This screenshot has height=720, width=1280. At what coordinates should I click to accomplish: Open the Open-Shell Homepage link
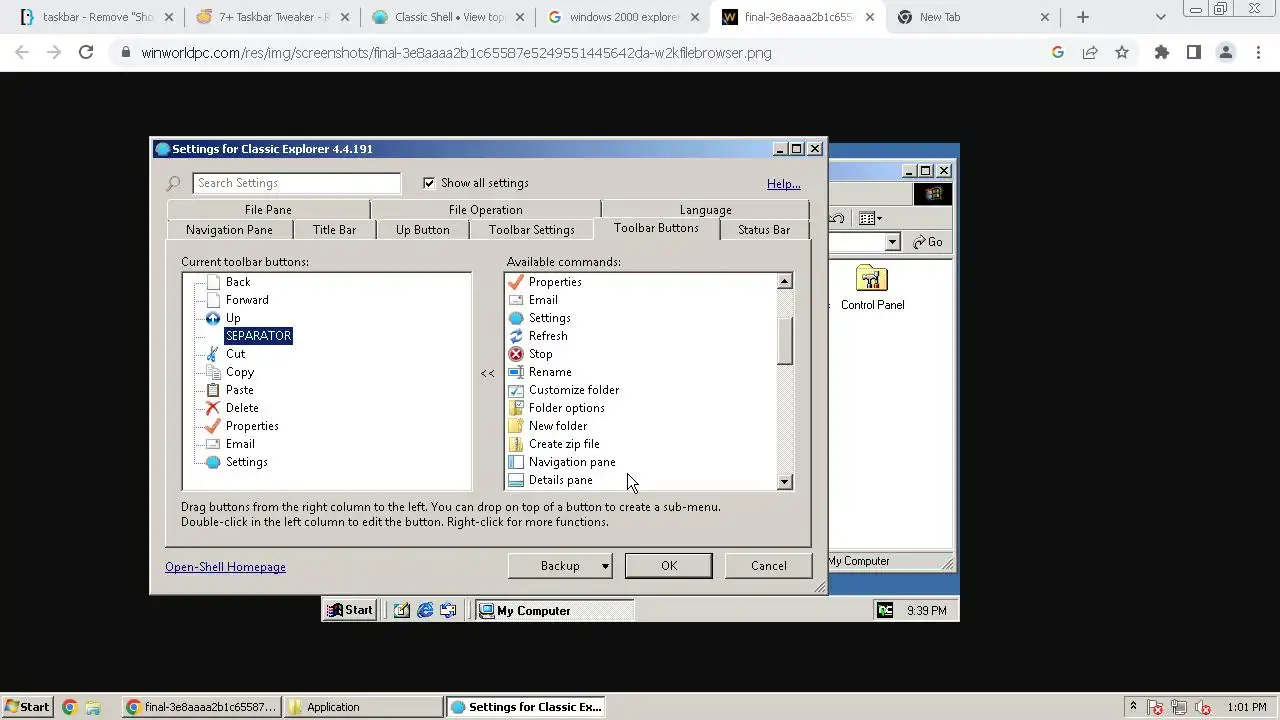(x=225, y=567)
